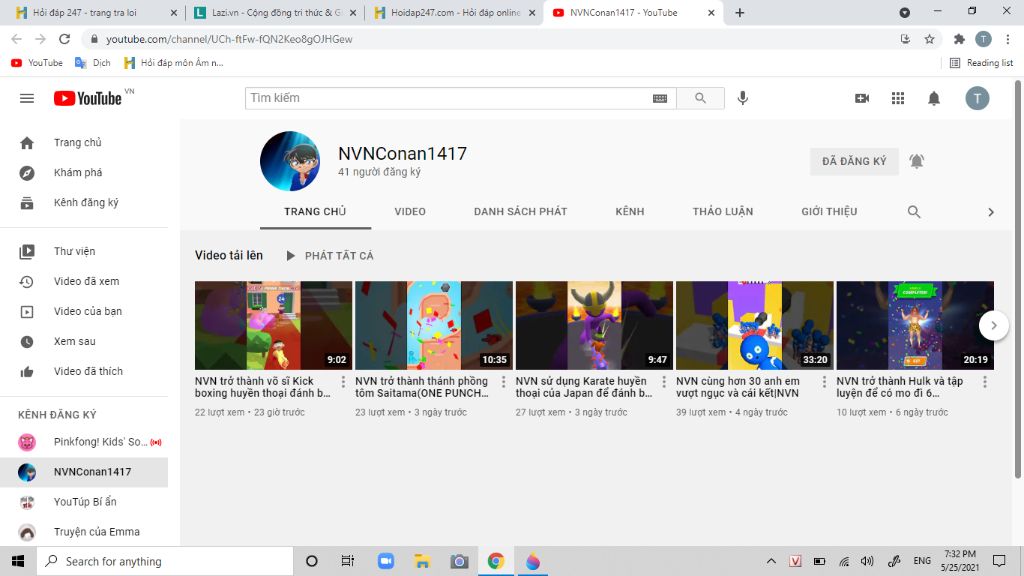Open Kick boxing video thumbnail 9:02
1024x576 pixels.
tap(274, 325)
